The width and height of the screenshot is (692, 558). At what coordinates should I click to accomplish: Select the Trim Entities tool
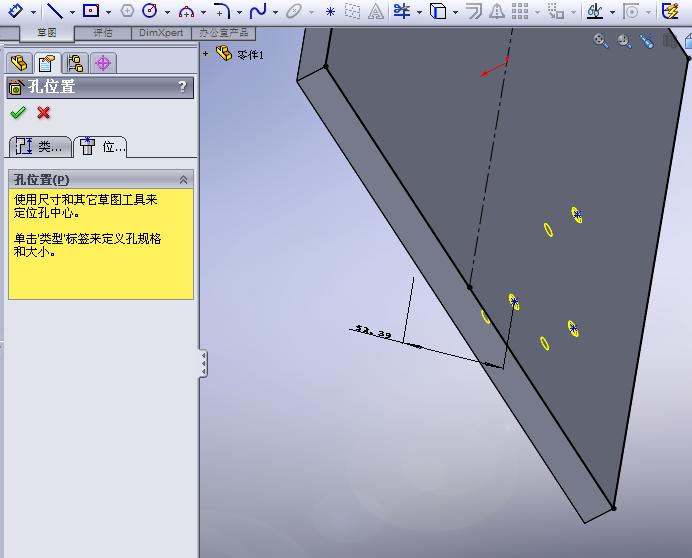click(402, 11)
